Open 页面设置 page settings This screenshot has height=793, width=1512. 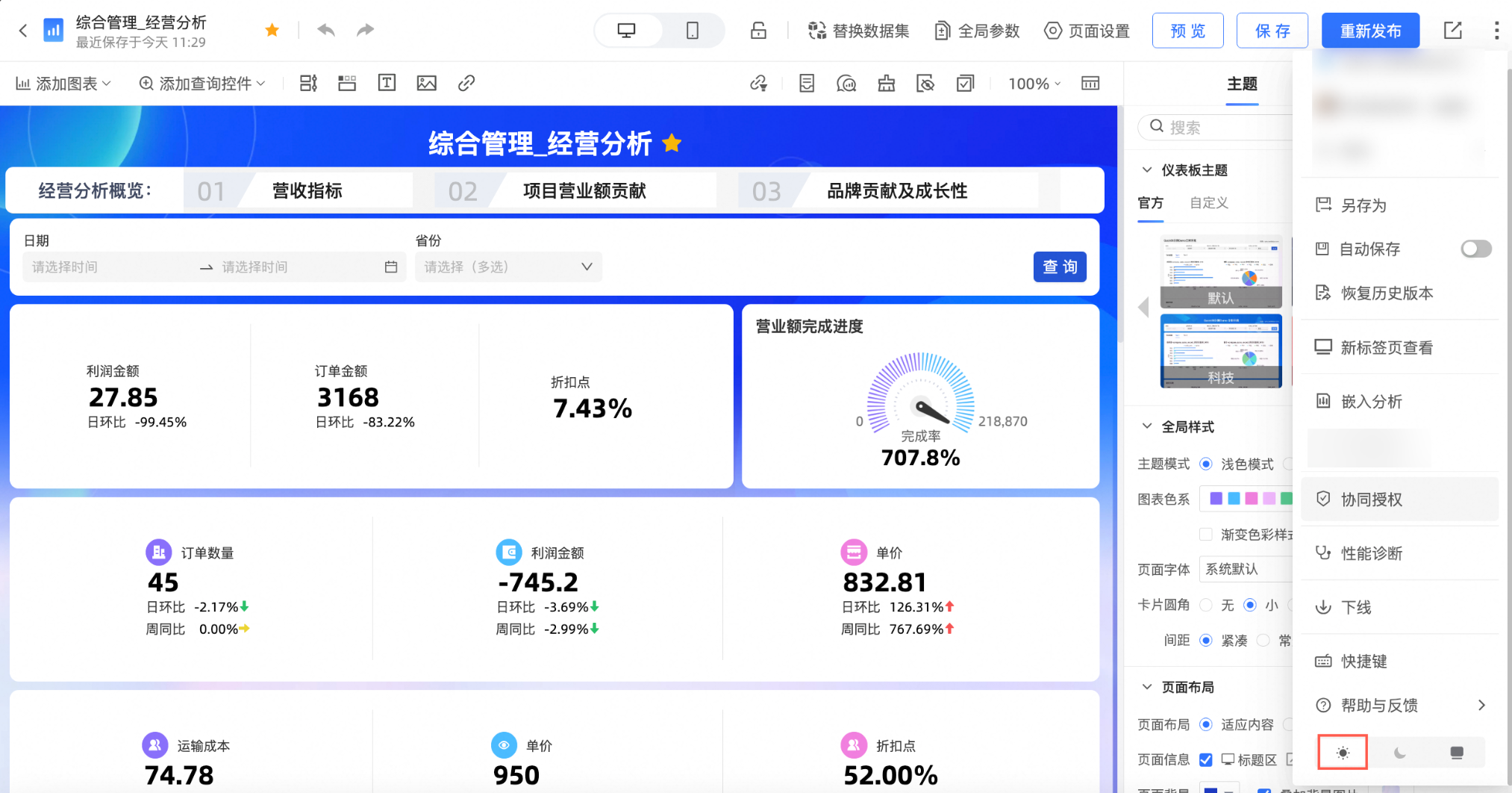coord(1087,31)
